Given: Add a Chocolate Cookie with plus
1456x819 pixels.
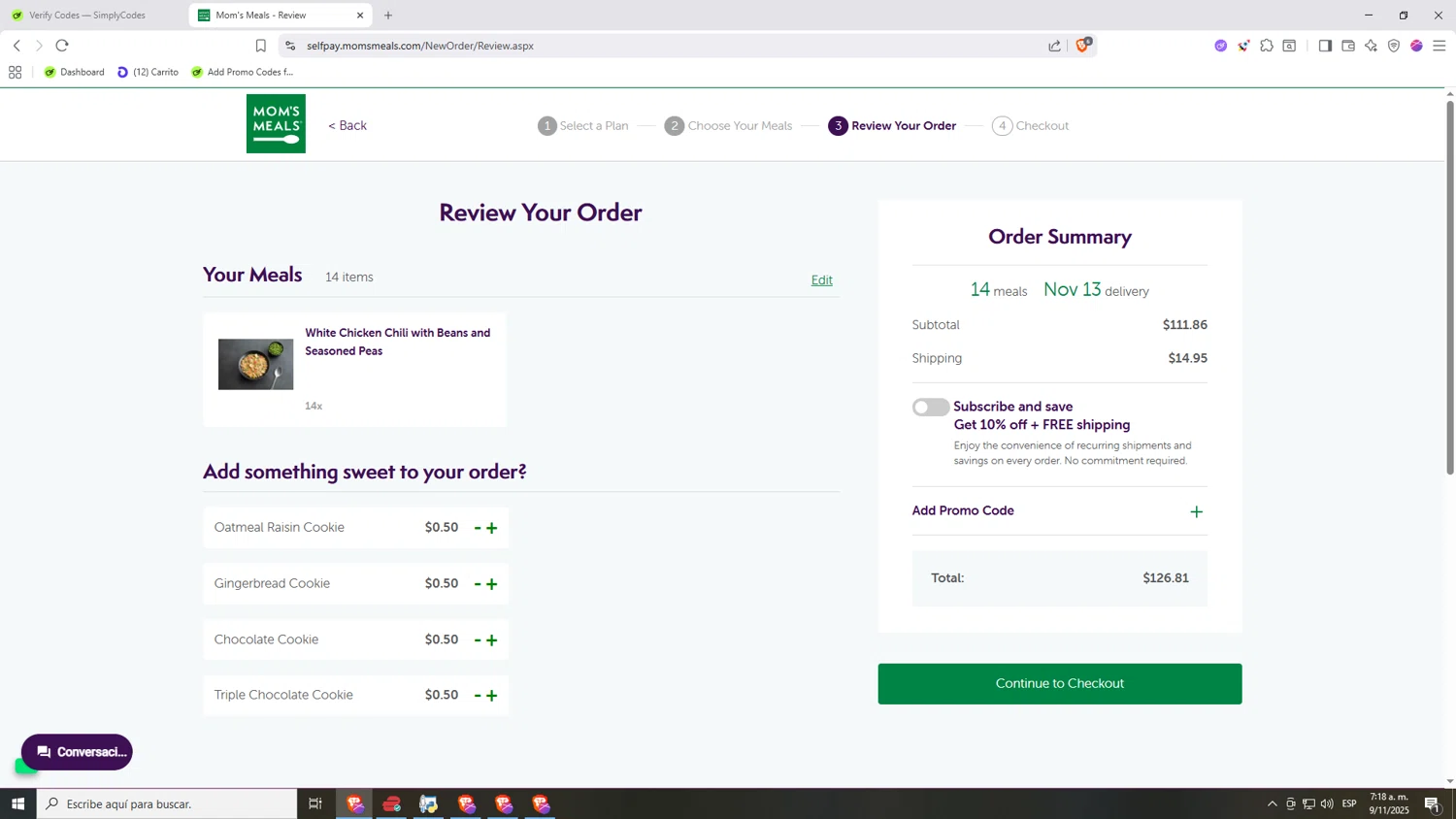Looking at the screenshot, I should (492, 640).
